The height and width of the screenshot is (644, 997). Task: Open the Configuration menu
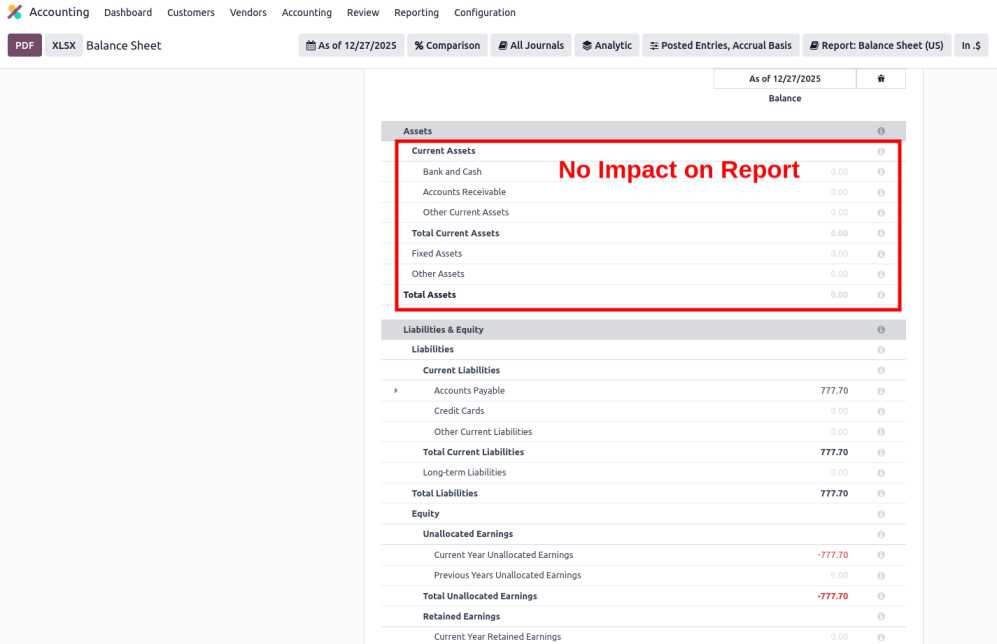[484, 13]
